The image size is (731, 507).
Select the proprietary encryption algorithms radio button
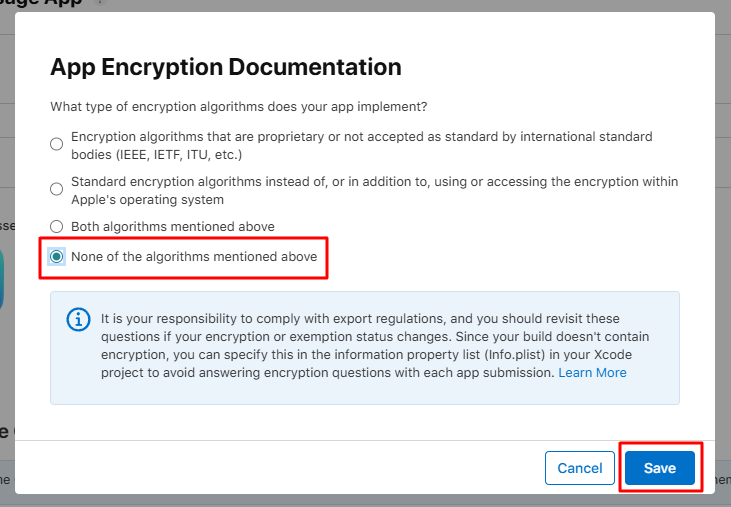click(x=56, y=144)
